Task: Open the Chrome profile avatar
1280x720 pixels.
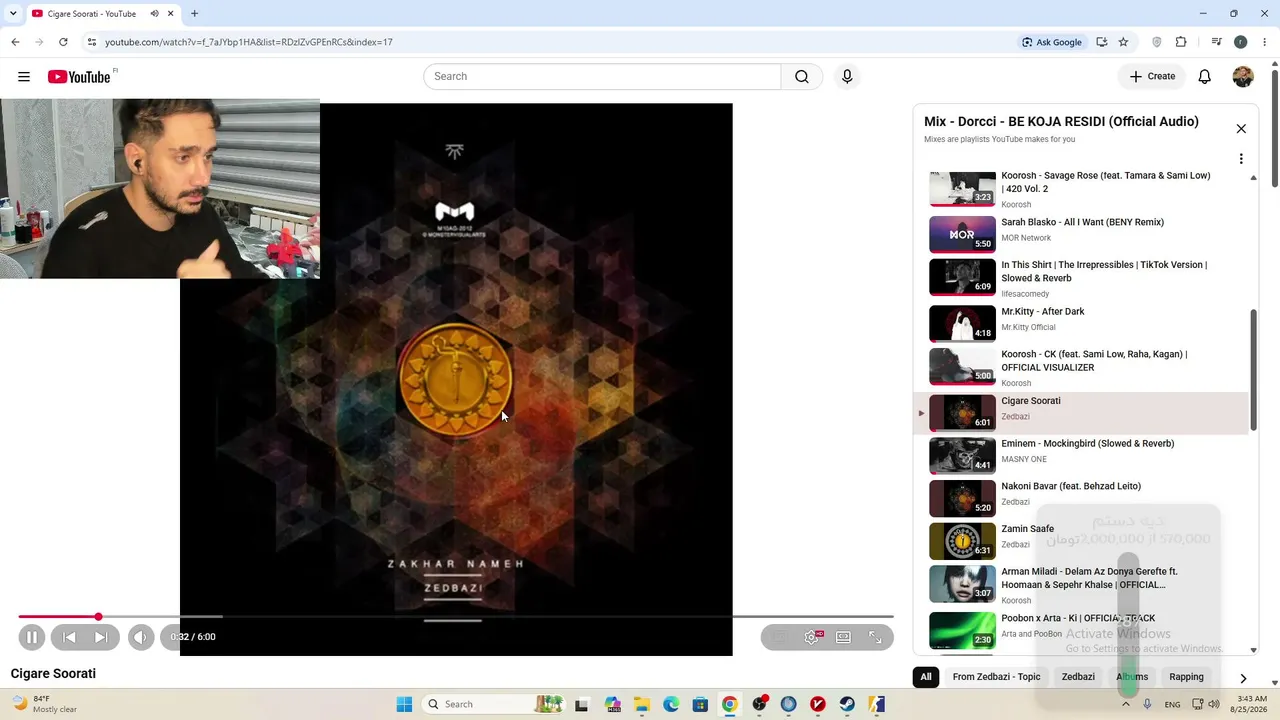Action: (1241, 42)
